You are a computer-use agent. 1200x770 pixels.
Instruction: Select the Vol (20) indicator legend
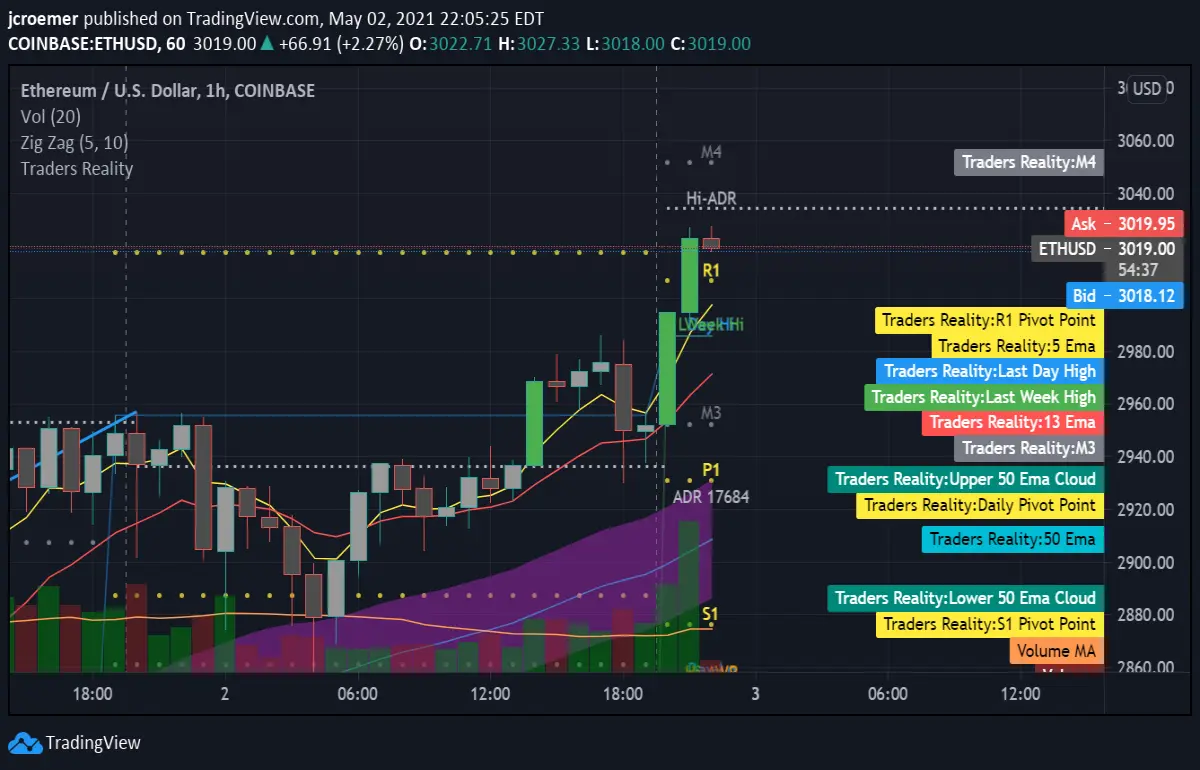point(51,117)
